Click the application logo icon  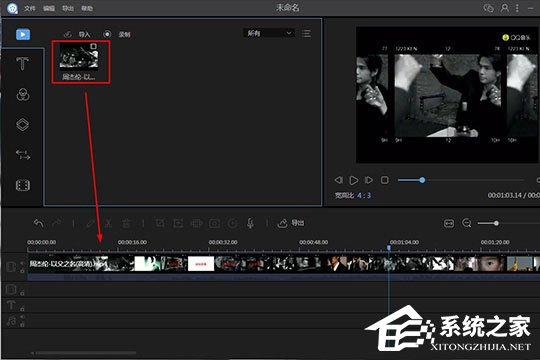coord(12,8)
